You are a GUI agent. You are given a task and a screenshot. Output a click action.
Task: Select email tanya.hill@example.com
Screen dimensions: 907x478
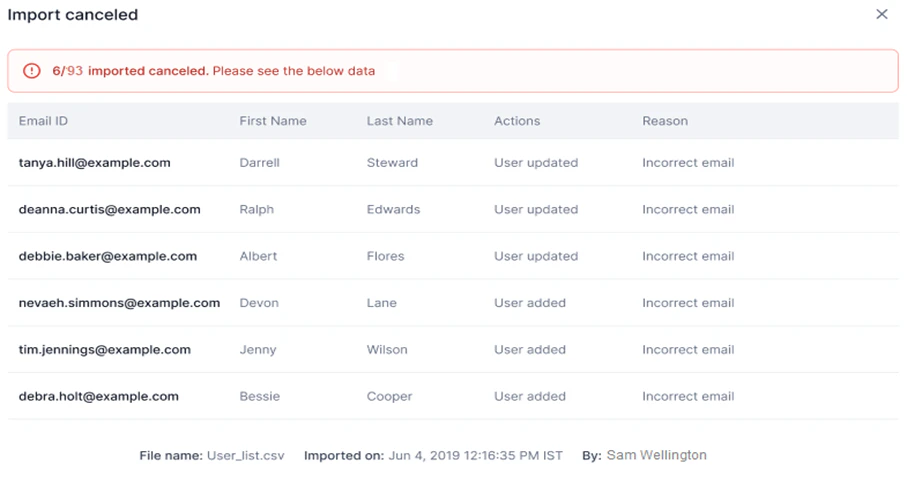pyautogui.click(x=95, y=163)
